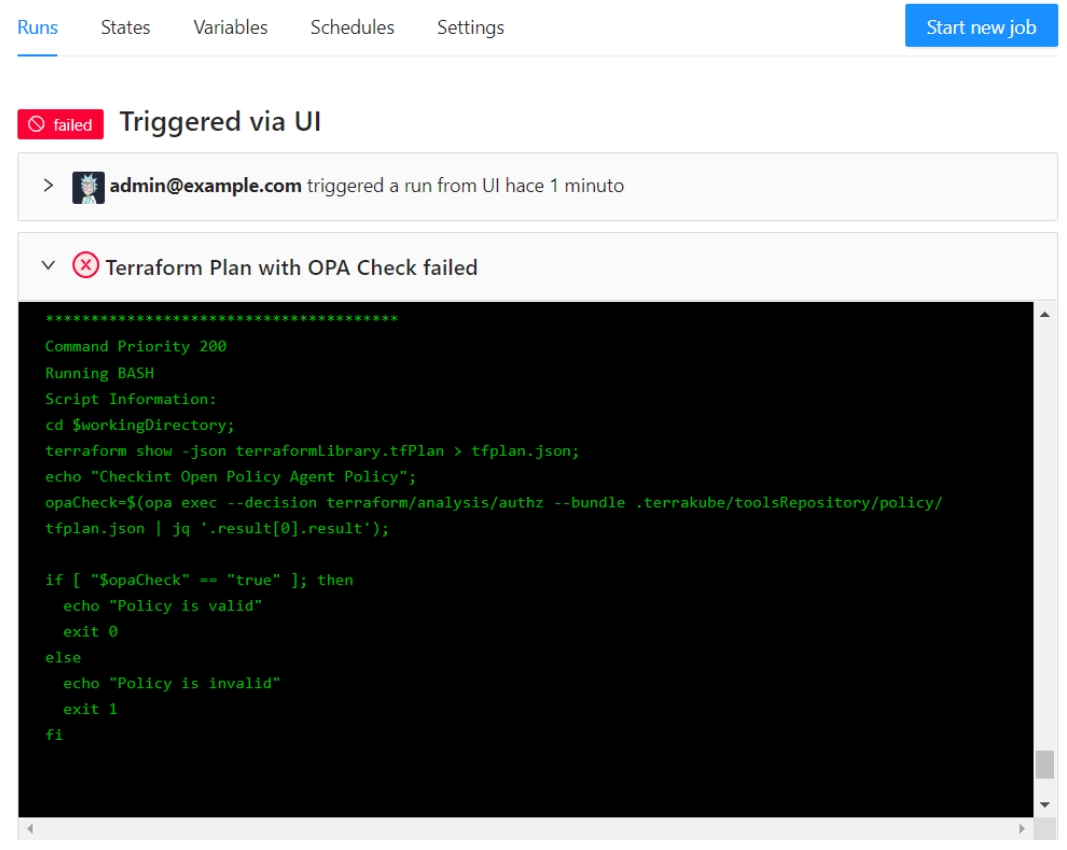The image size is (1067, 850).
Task: Switch to the Runs tab
Action: (37, 27)
